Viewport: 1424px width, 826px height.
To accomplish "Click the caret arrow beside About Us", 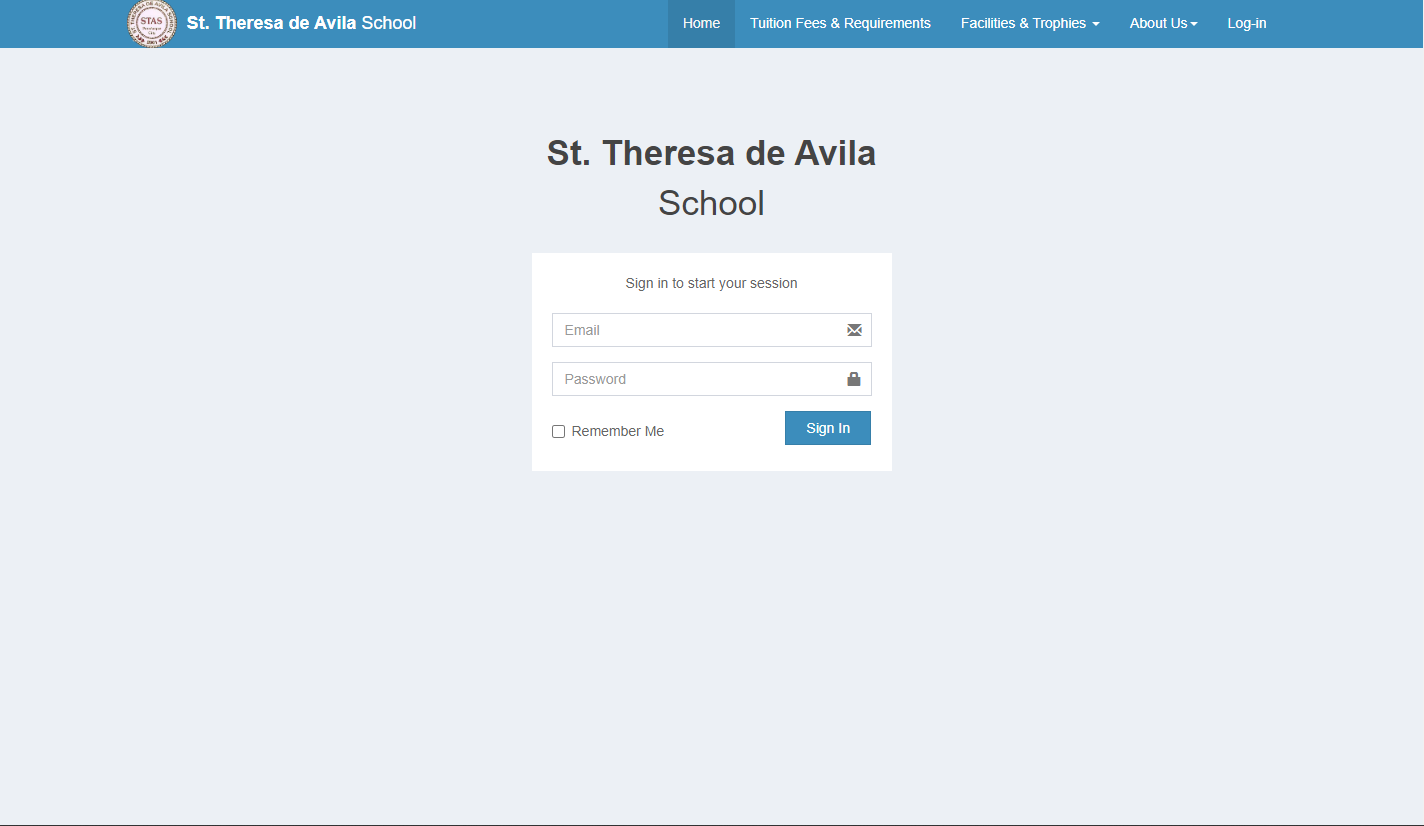I will tap(1194, 24).
